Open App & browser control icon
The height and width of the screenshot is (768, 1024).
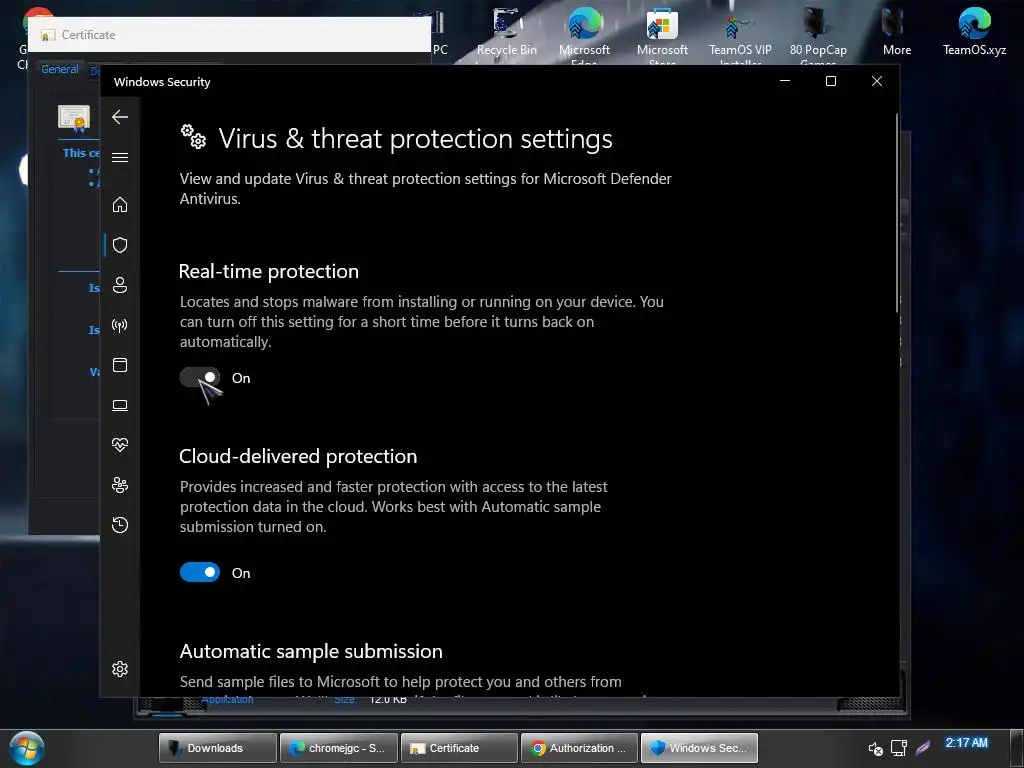[x=120, y=365]
